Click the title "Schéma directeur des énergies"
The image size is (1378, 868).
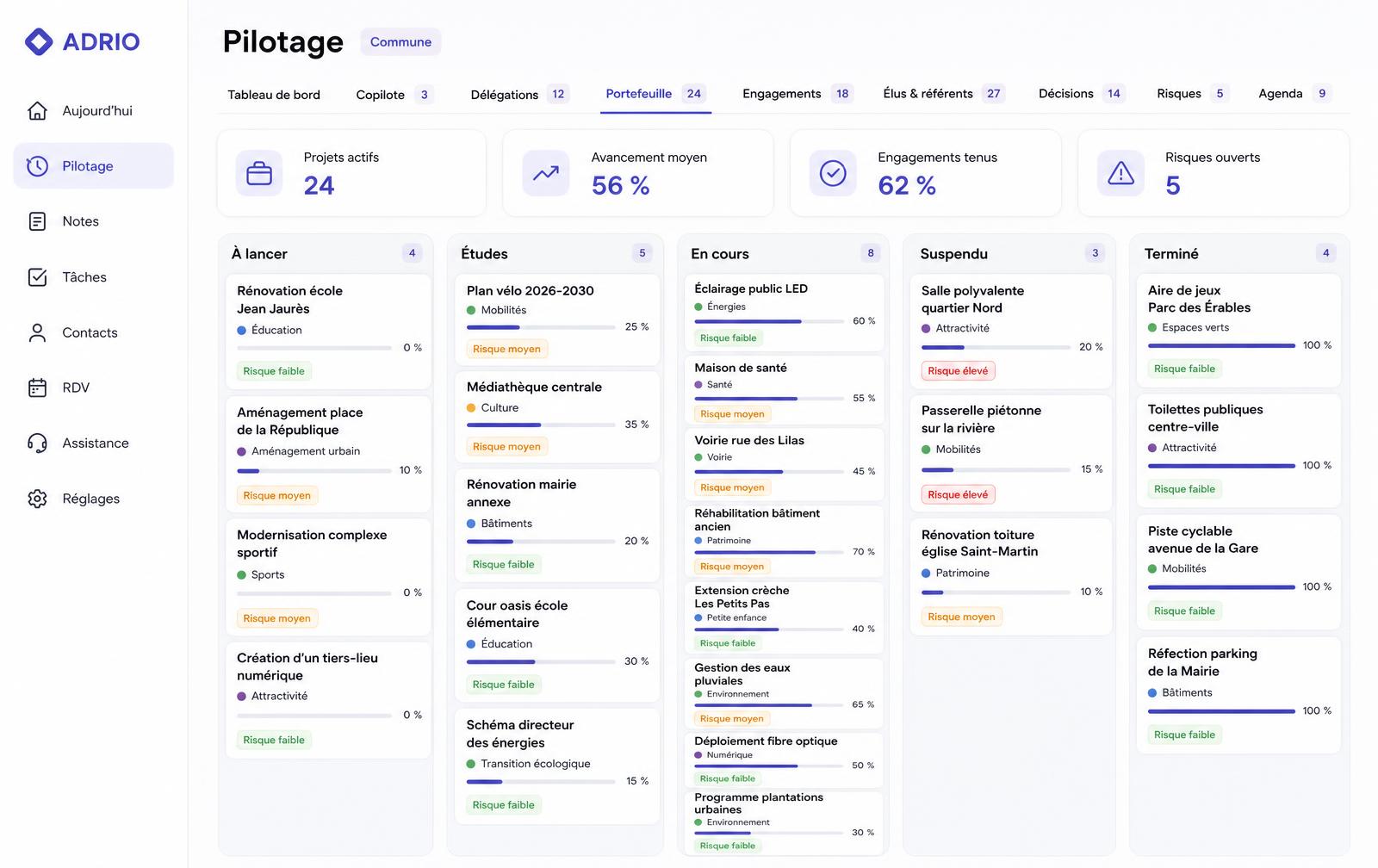pyautogui.click(x=520, y=734)
